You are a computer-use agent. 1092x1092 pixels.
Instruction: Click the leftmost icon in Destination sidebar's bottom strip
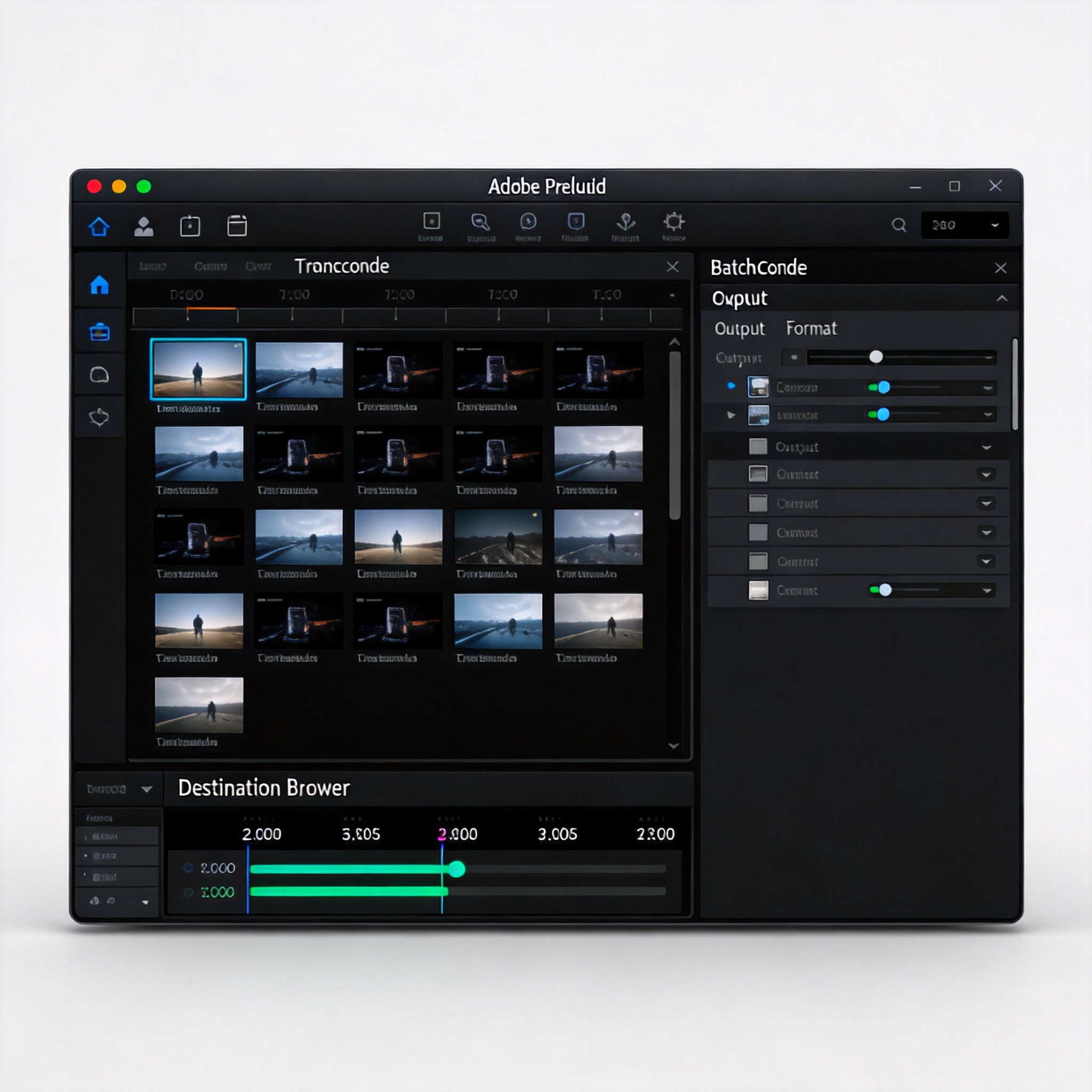click(95, 901)
